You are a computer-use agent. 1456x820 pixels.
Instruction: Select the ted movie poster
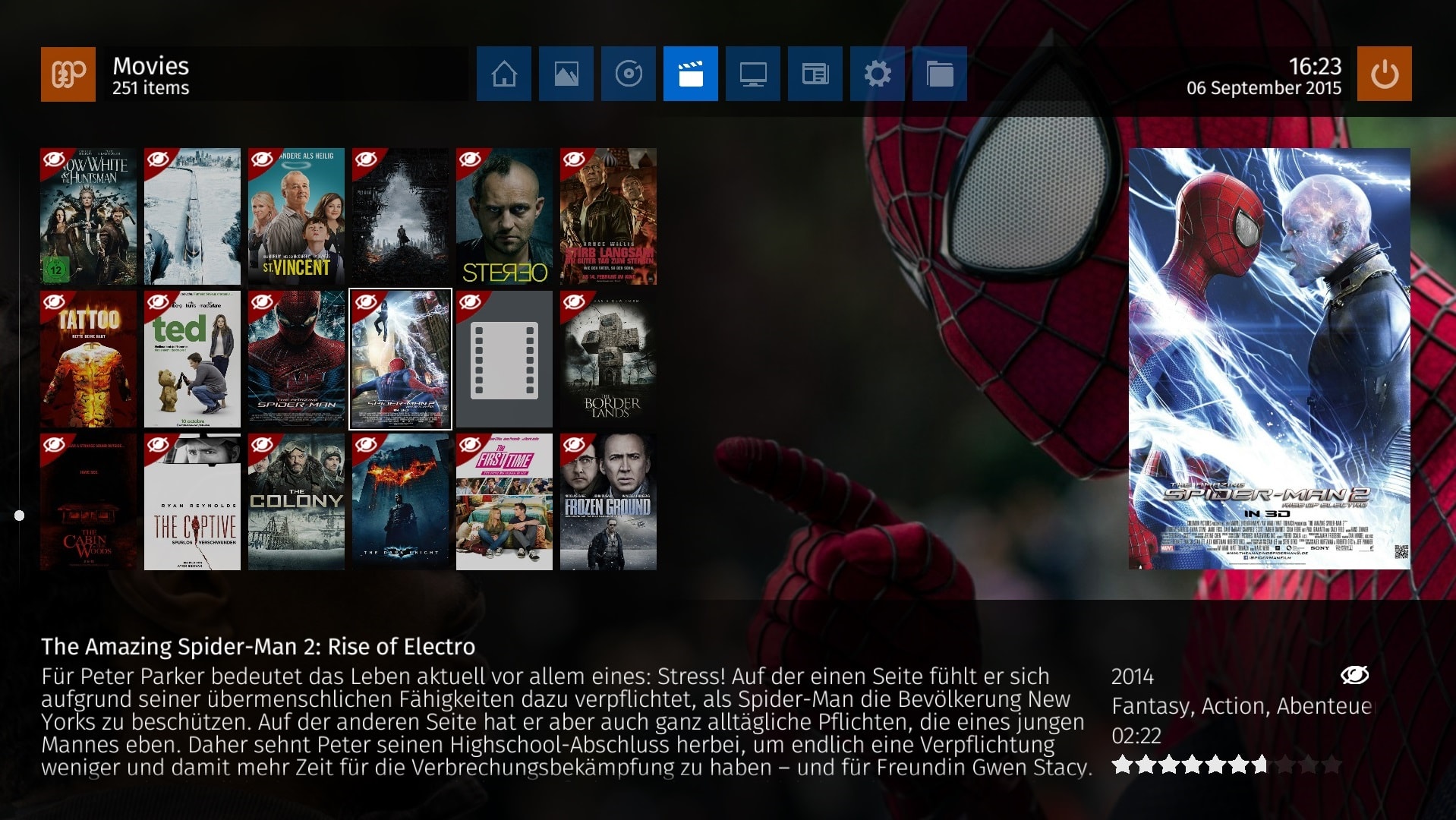point(192,359)
